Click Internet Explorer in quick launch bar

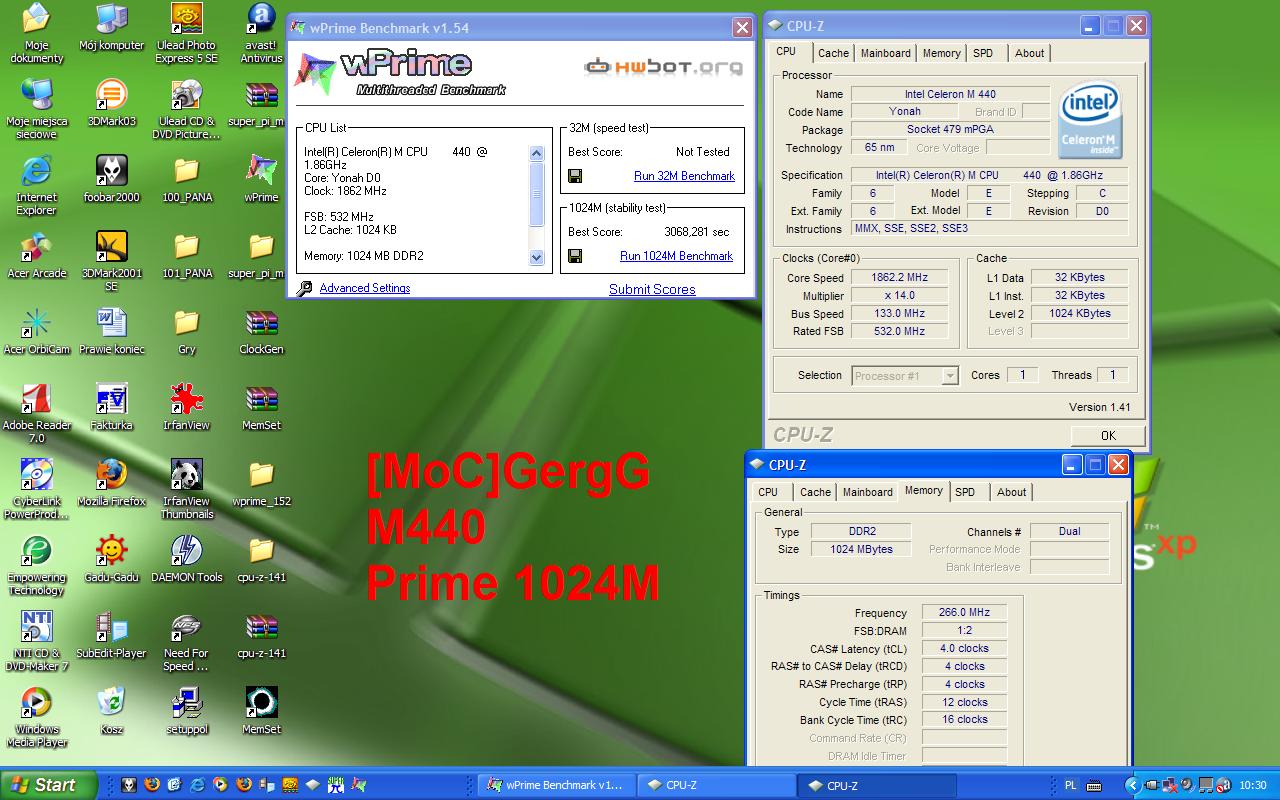[x=197, y=785]
